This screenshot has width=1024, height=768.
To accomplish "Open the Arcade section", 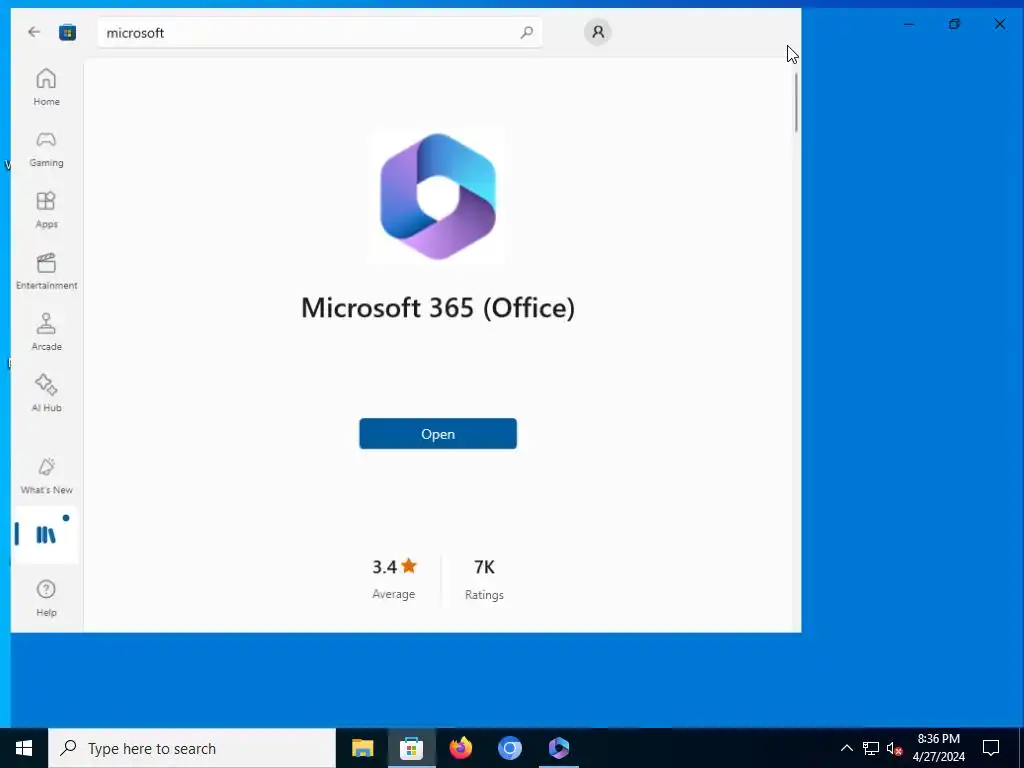I will pos(46,332).
